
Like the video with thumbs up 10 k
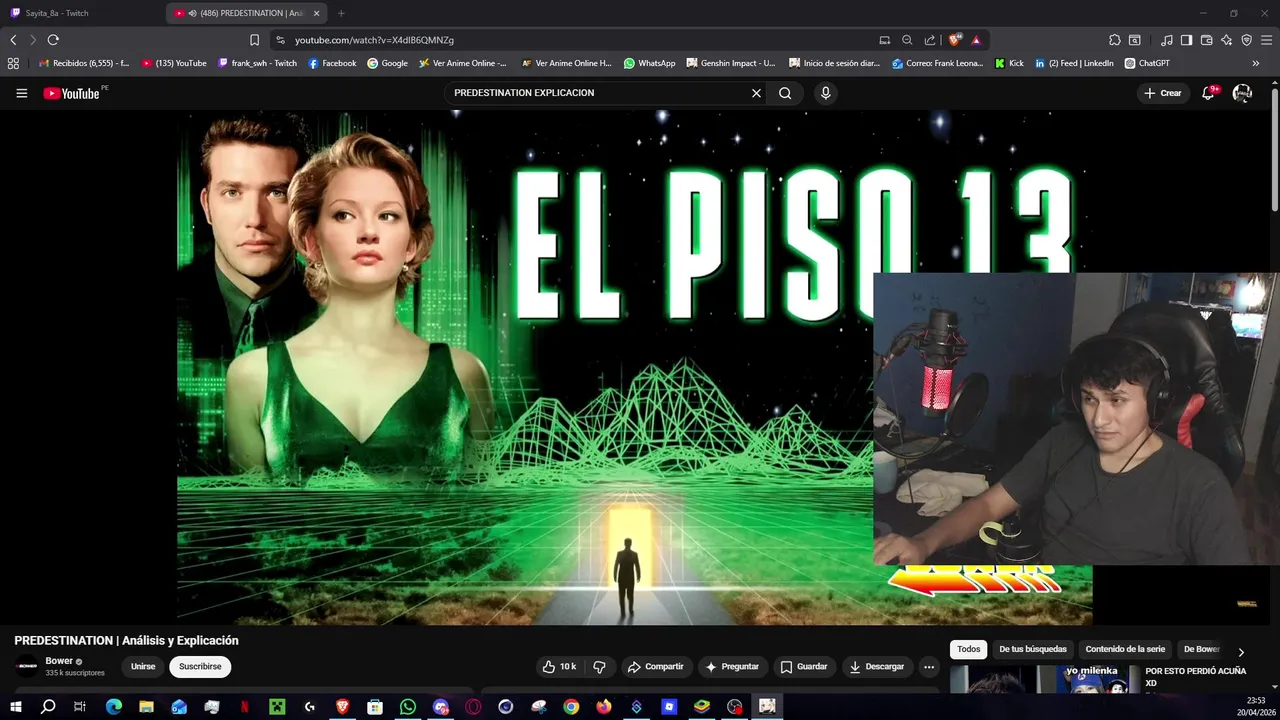559,666
